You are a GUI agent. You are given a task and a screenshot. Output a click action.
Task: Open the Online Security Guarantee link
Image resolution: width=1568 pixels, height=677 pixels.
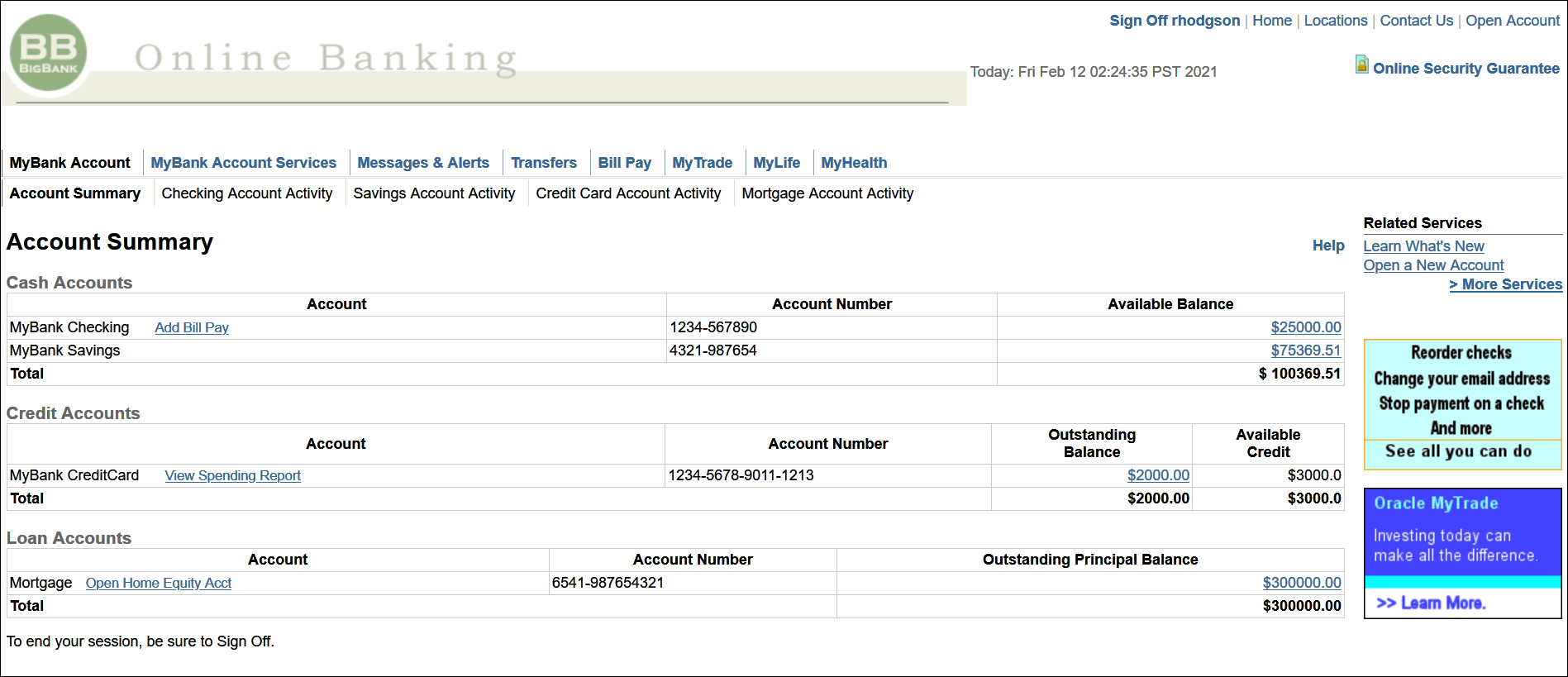[x=1466, y=69]
